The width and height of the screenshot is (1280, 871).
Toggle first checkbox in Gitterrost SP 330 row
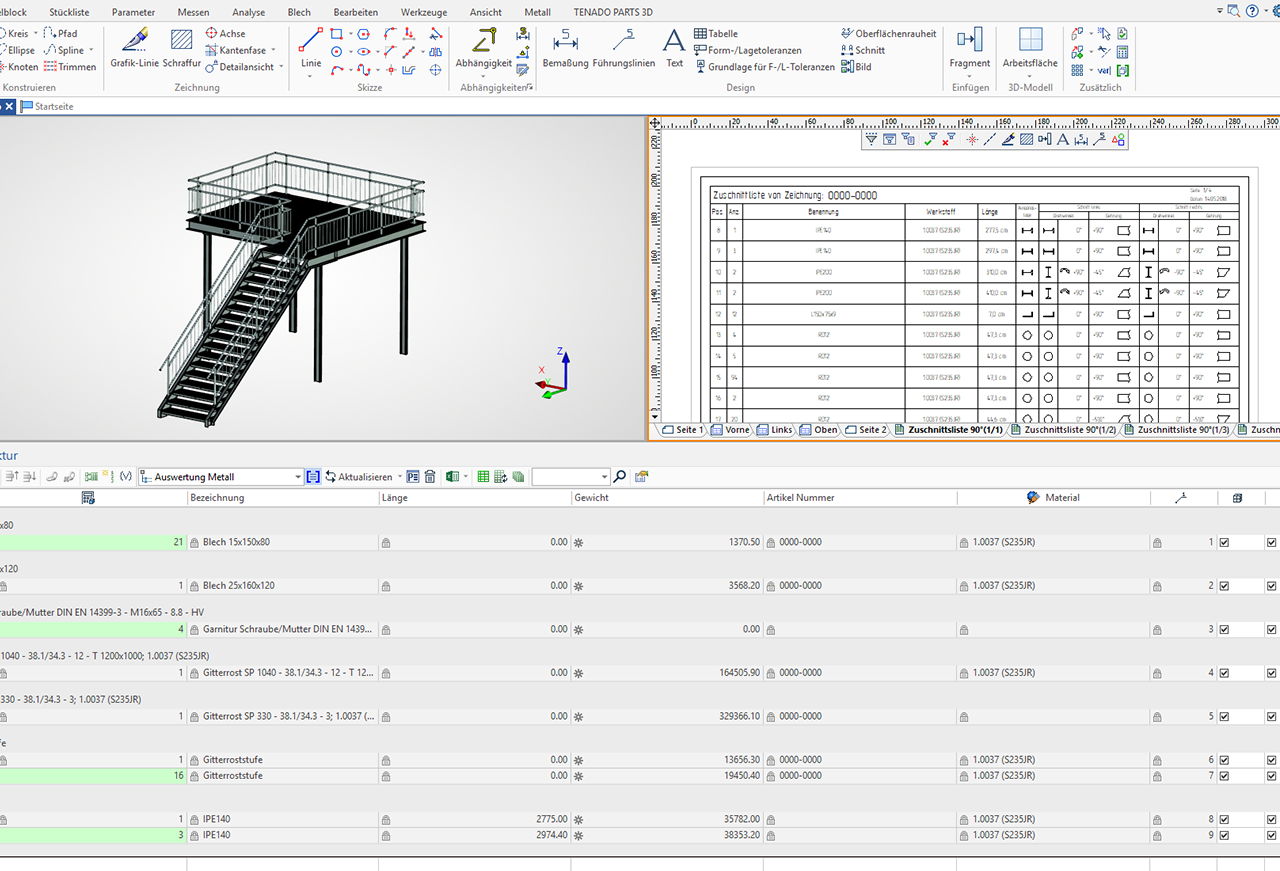(1224, 716)
